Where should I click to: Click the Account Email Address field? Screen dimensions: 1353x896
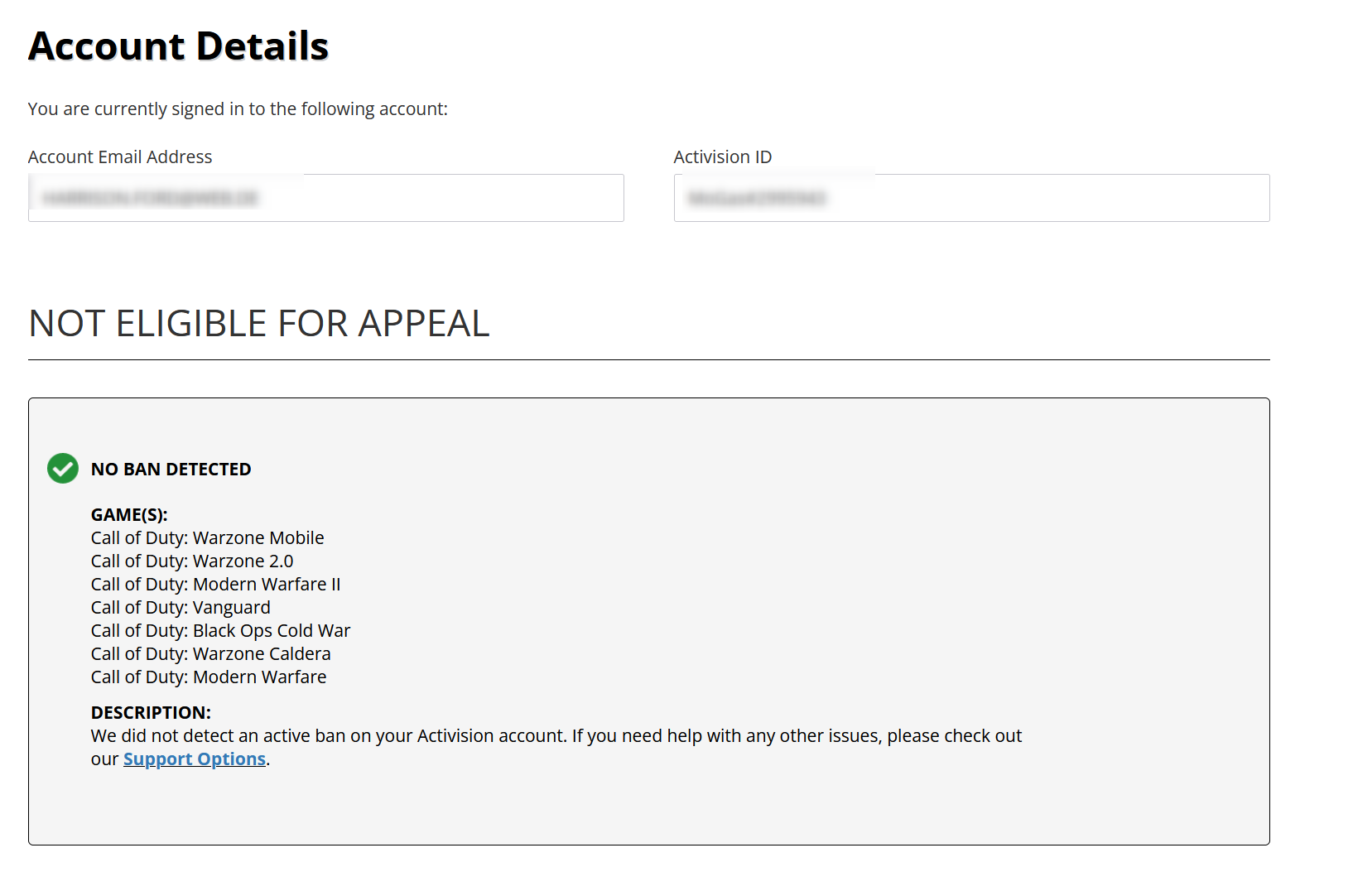tap(325, 198)
